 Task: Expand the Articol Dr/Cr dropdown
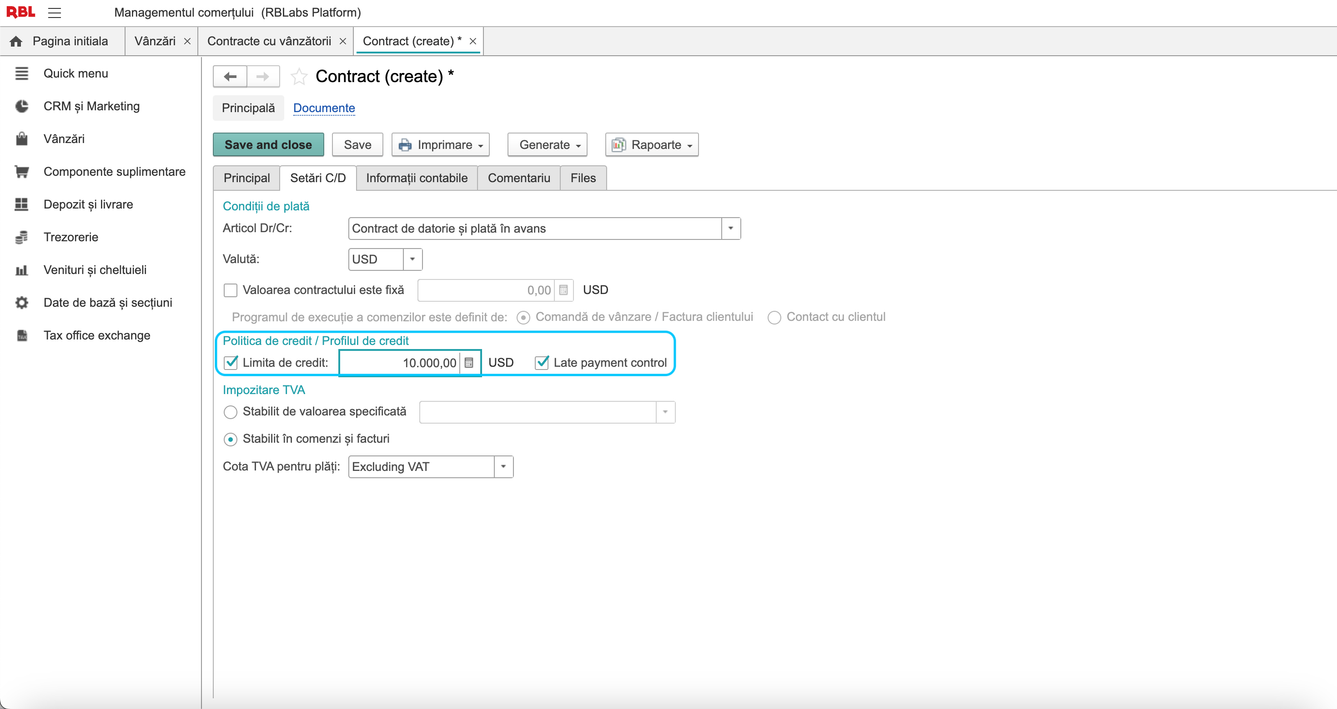tap(731, 229)
